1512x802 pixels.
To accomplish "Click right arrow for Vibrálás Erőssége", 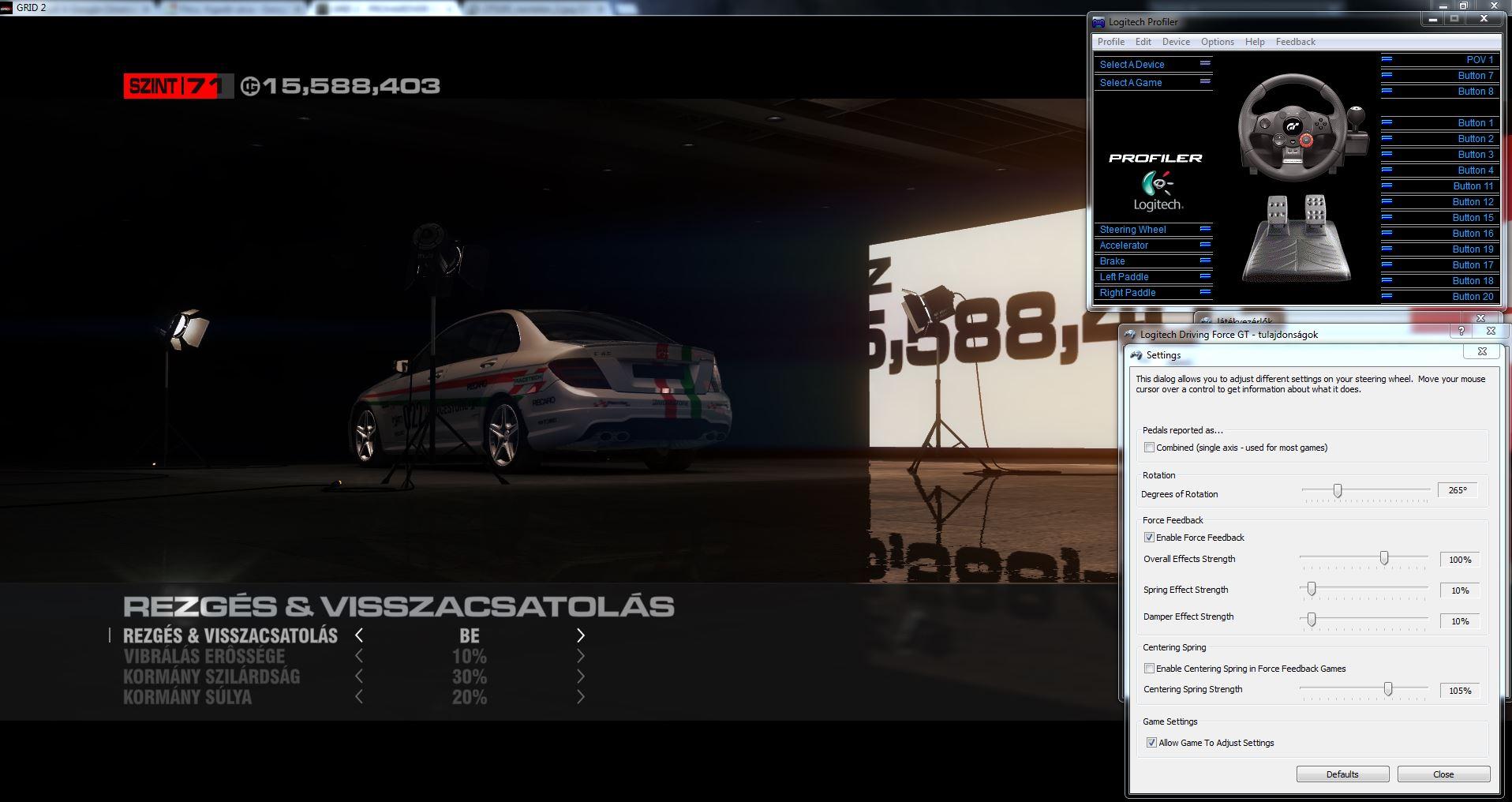I will (x=581, y=656).
